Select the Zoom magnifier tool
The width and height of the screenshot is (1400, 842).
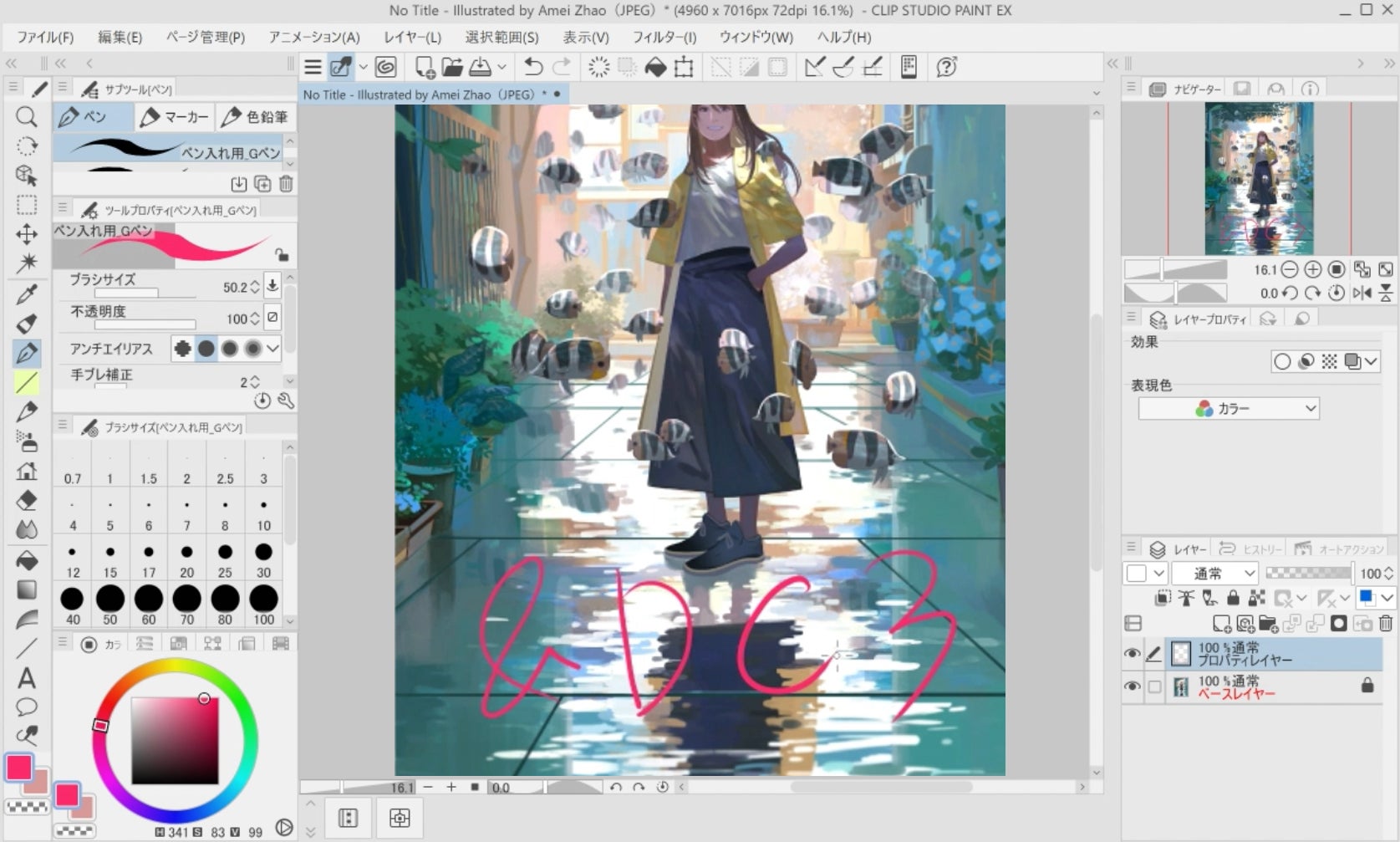(27, 116)
